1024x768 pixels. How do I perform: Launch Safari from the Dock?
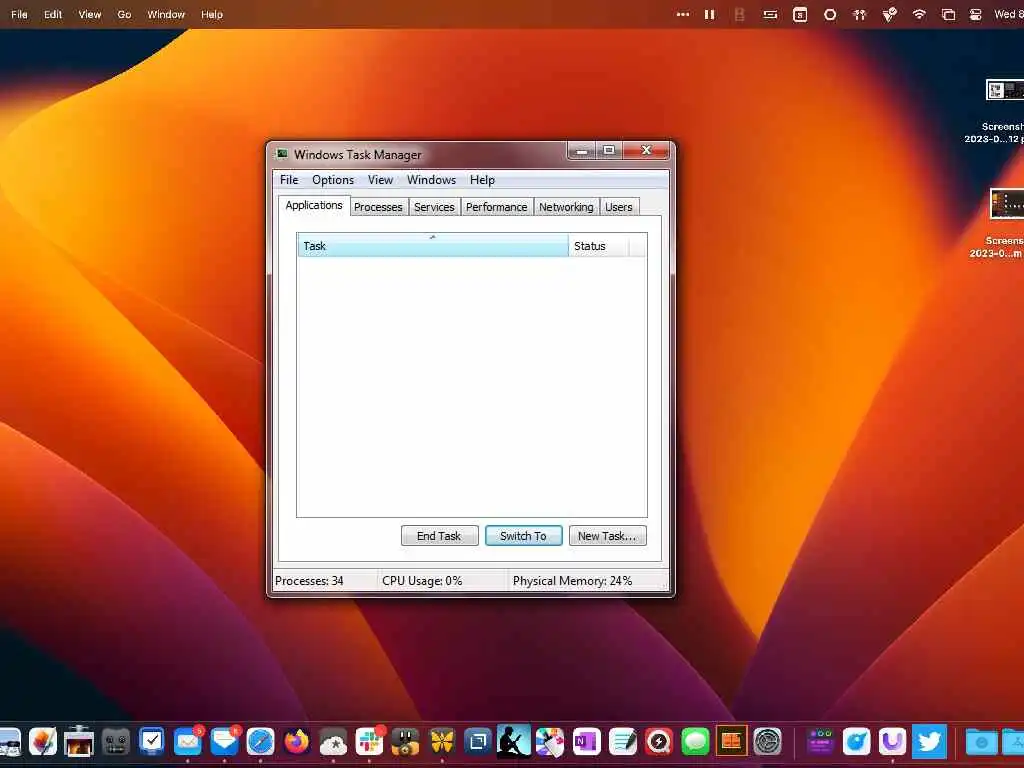pyautogui.click(x=261, y=742)
